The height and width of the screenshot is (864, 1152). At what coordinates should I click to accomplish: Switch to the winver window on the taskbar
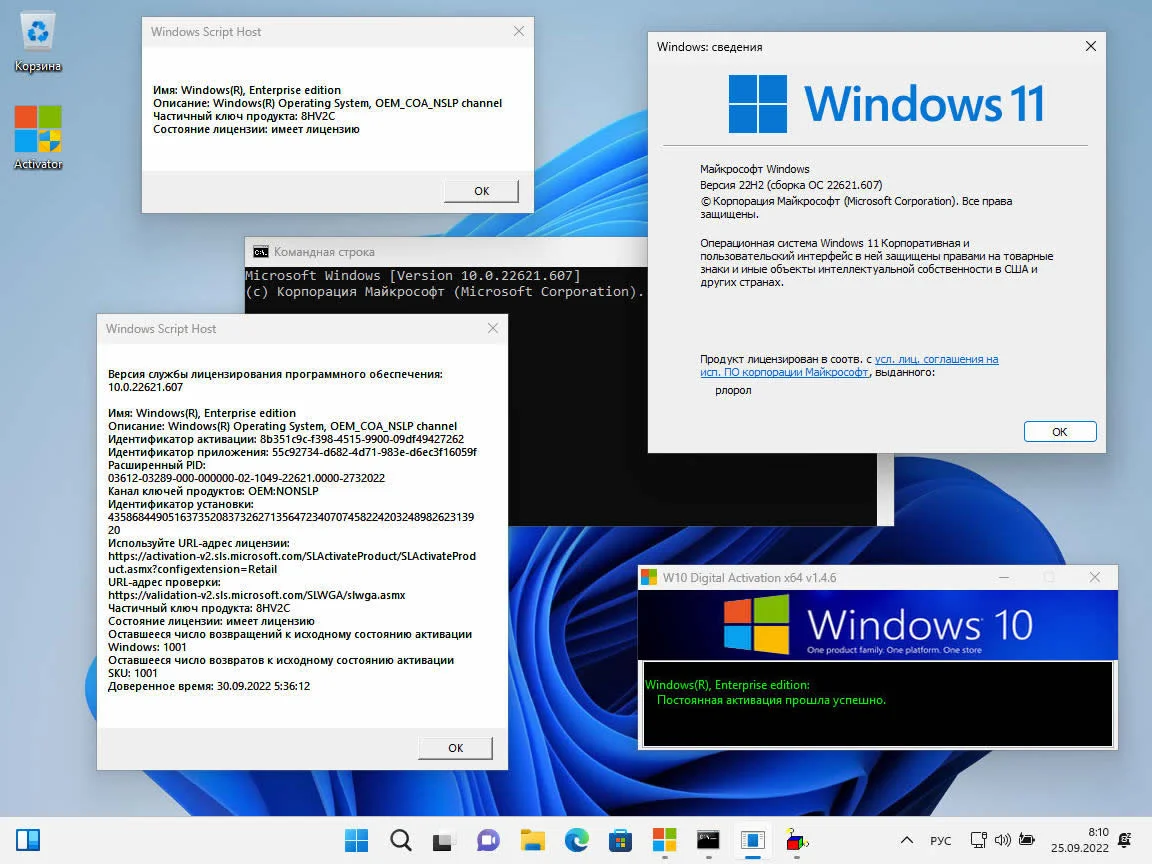(x=753, y=840)
